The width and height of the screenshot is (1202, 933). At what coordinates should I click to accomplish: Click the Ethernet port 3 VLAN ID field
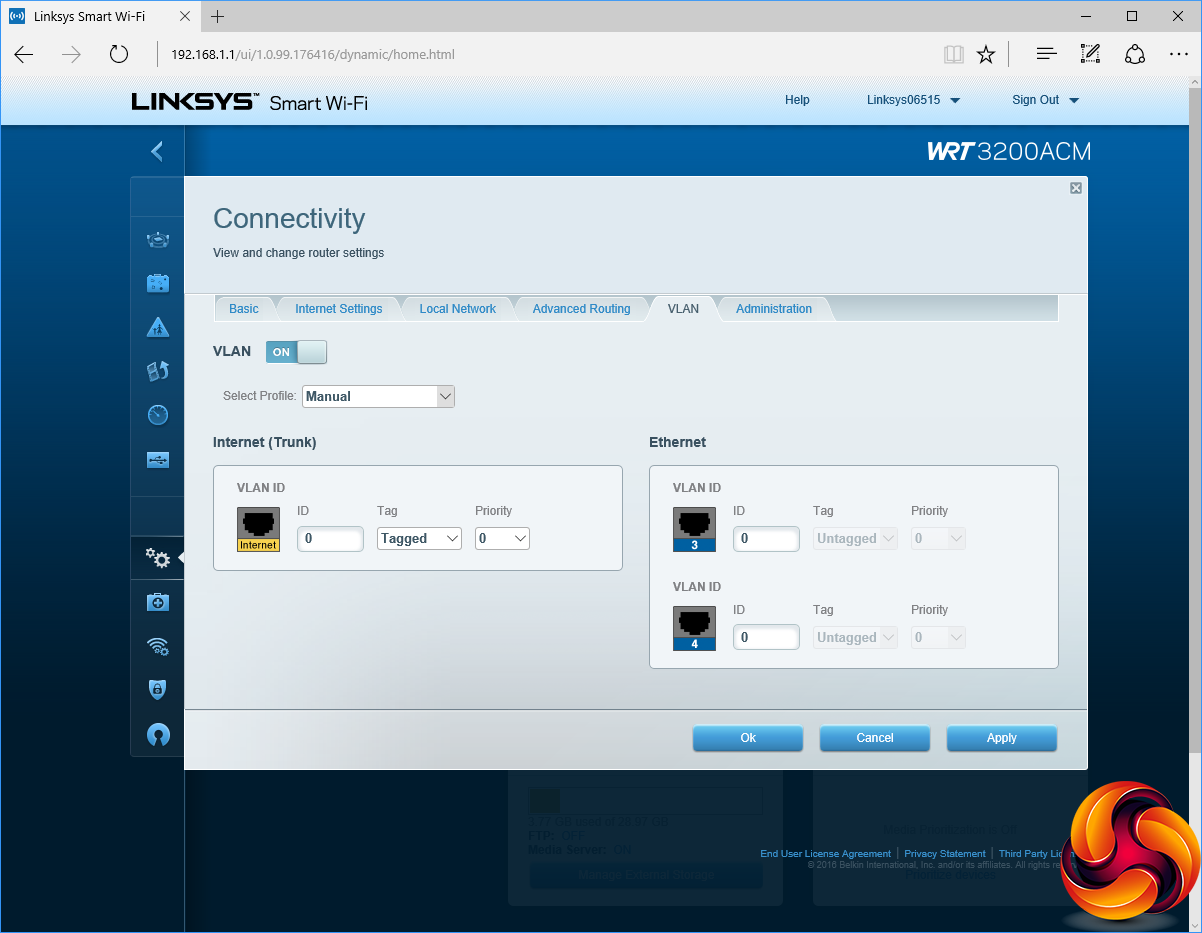(x=766, y=539)
